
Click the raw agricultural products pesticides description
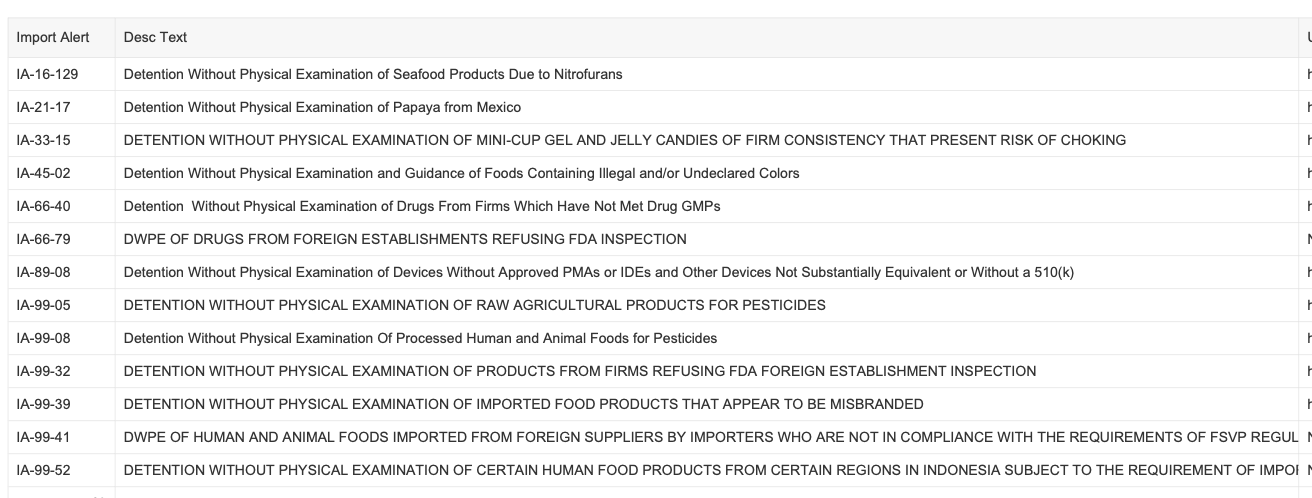click(474, 305)
